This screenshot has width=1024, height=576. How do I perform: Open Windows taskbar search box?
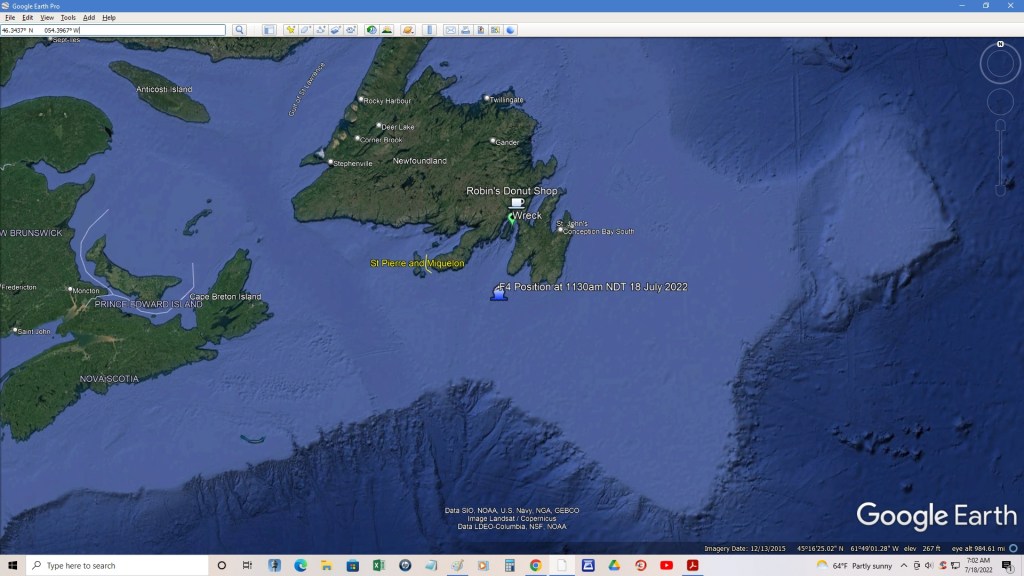tap(115, 566)
